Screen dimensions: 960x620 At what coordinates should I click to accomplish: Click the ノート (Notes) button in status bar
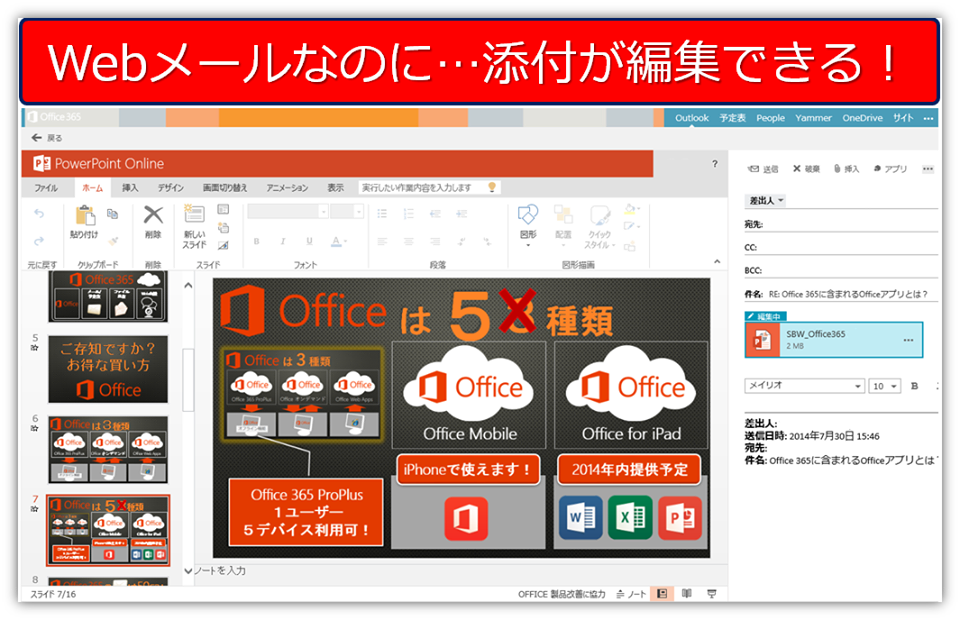(631, 594)
